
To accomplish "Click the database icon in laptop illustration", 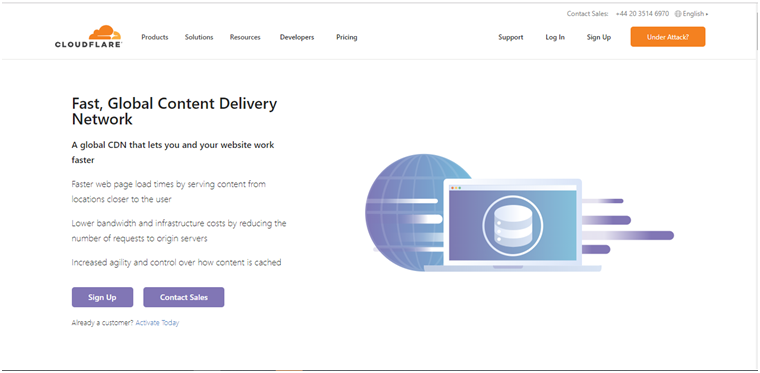I will point(512,225).
